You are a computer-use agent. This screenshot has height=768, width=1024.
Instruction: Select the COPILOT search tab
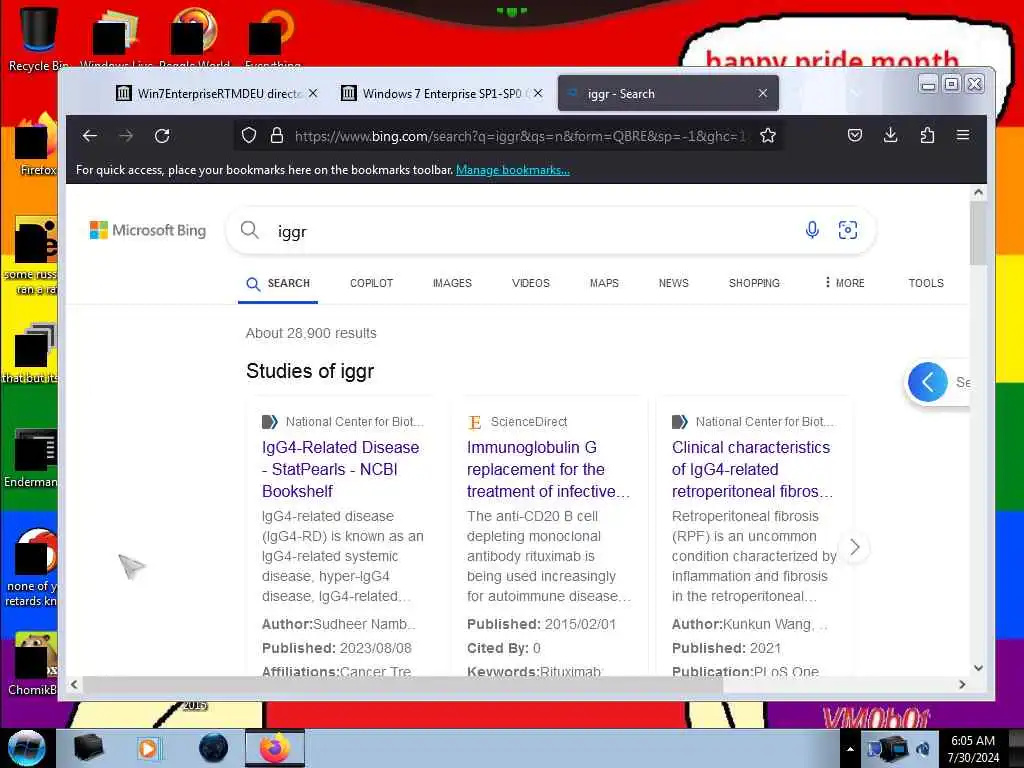click(x=371, y=283)
